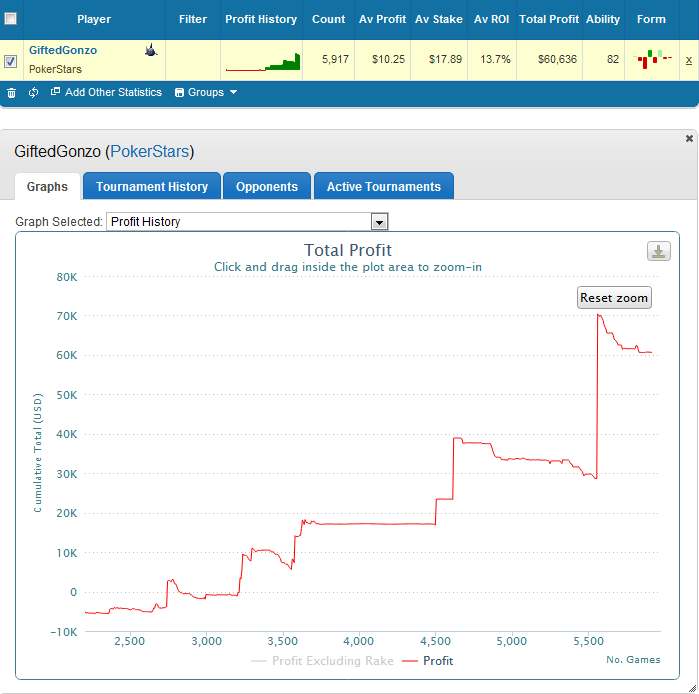Switch to the Graphs tab

(47, 186)
